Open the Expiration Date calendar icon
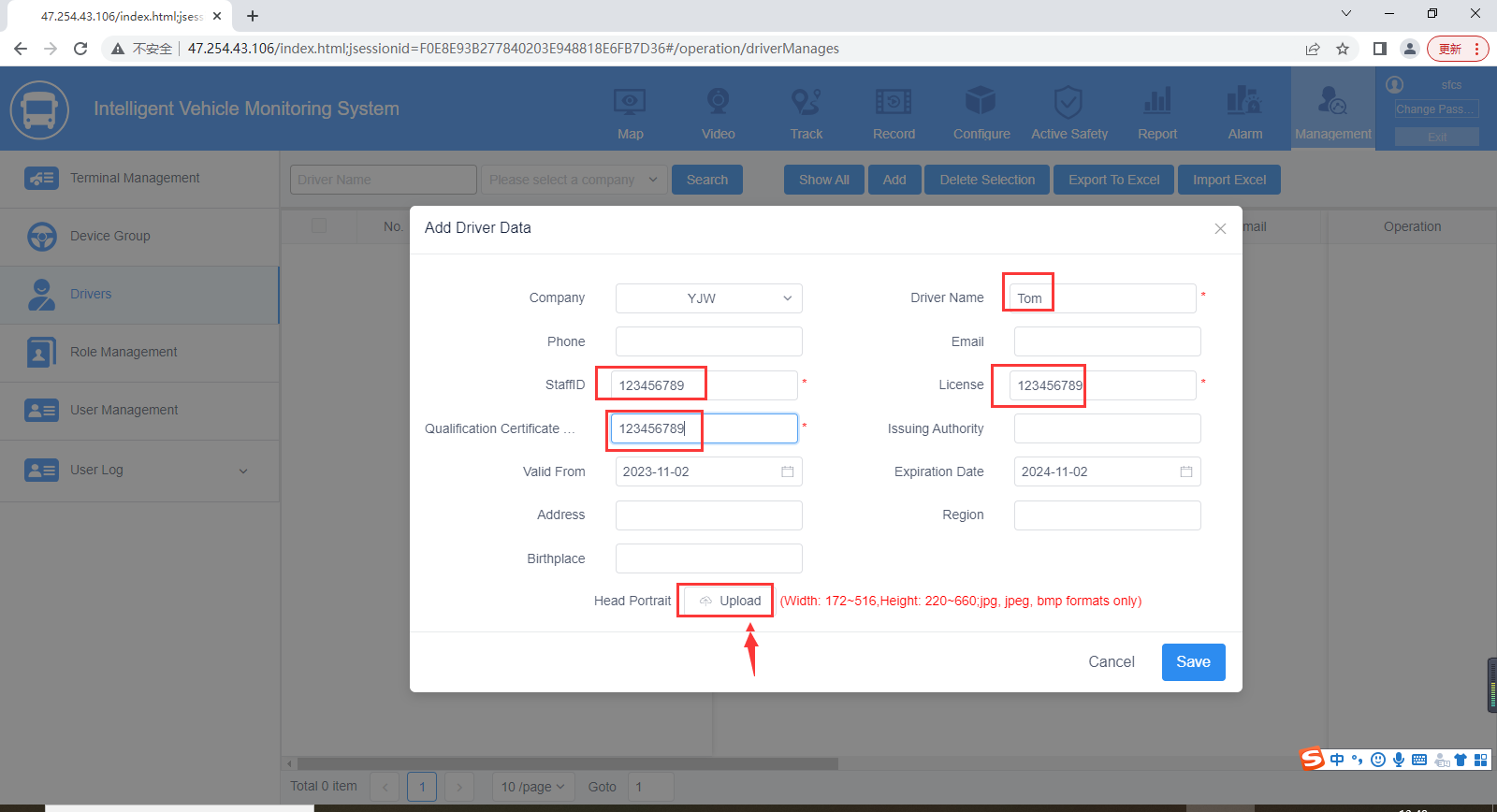The image size is (1497, 812). [1186, 471]
